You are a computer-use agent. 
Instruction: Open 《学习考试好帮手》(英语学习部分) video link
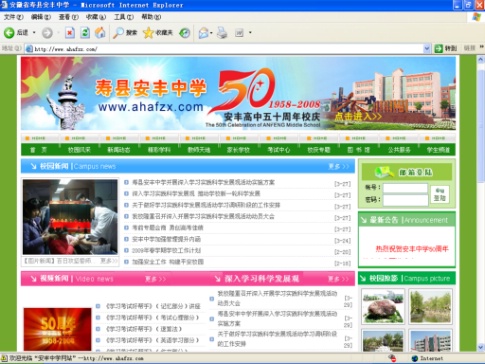(x=152, y=340)
